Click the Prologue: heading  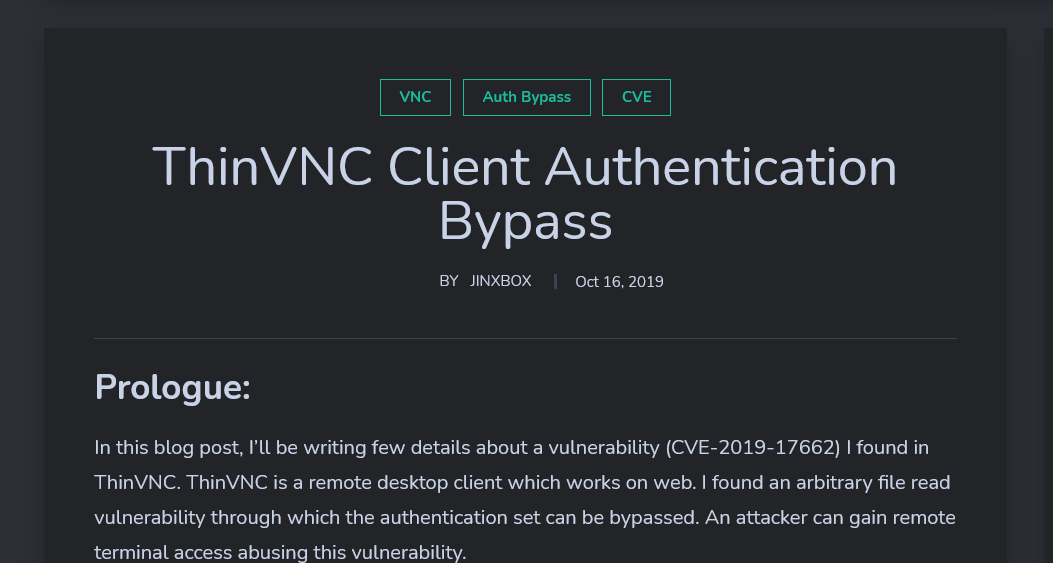point(173,388)
